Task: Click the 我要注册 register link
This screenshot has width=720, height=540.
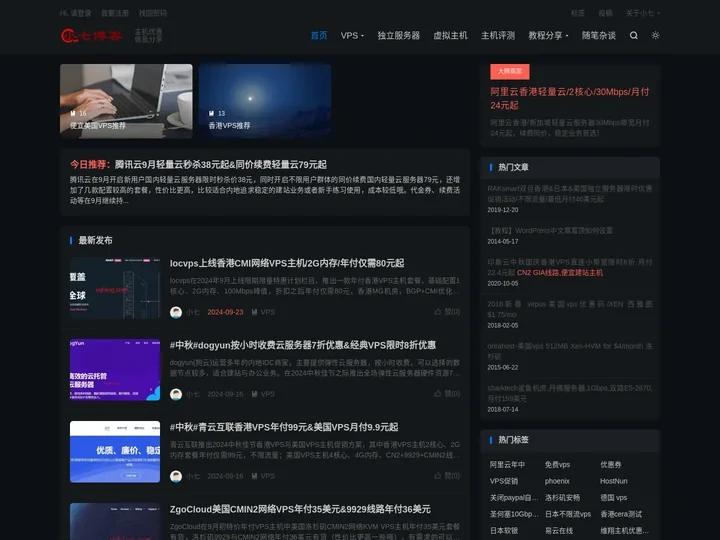Action: pyautogui.click(x=115, y=13)
